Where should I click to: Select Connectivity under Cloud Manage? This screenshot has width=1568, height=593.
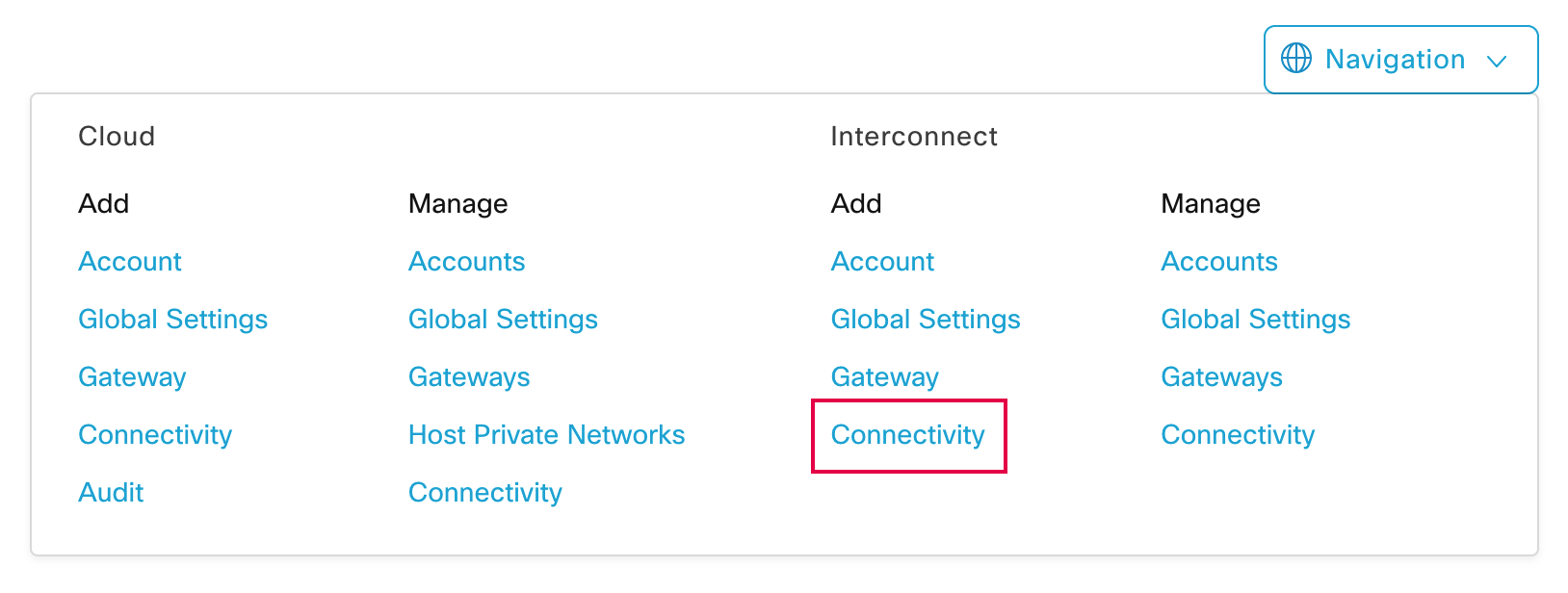[484, 492]
